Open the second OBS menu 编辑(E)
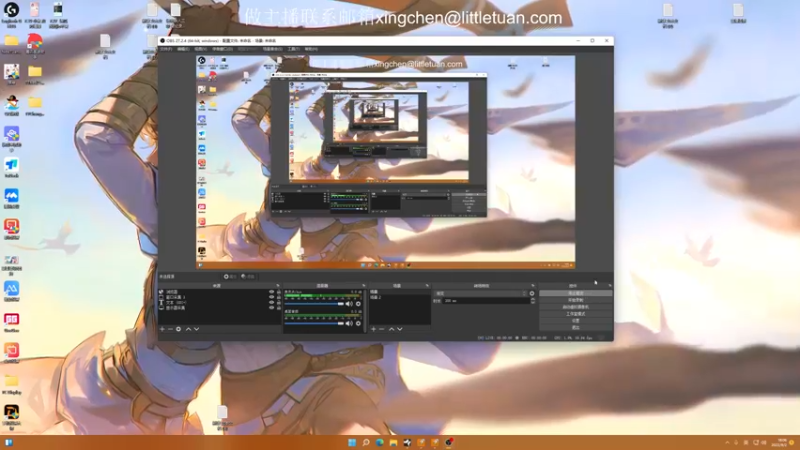Screen dimensions: 800x450 (x=183, y=49)
